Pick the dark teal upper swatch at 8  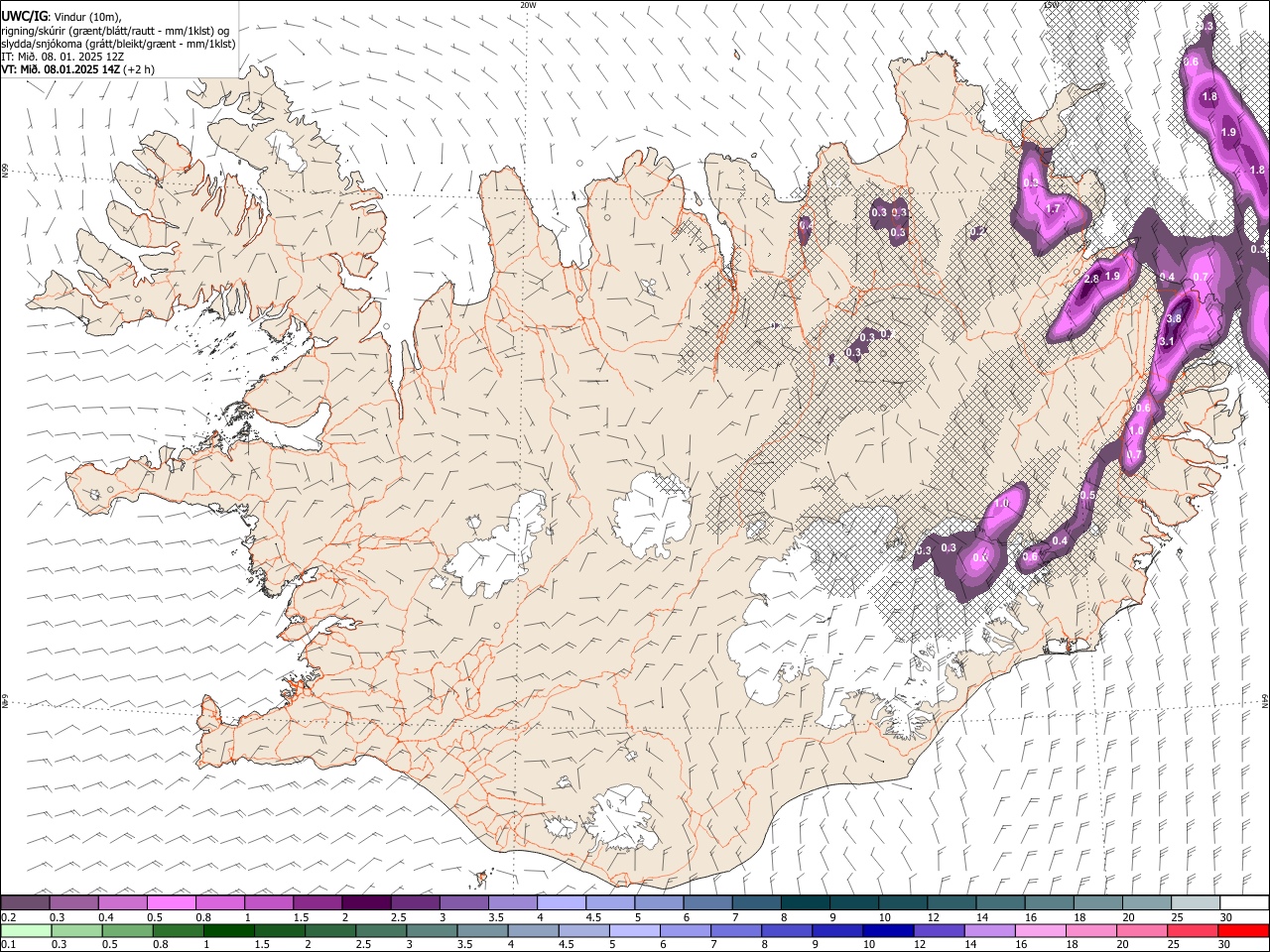point(805,902)
